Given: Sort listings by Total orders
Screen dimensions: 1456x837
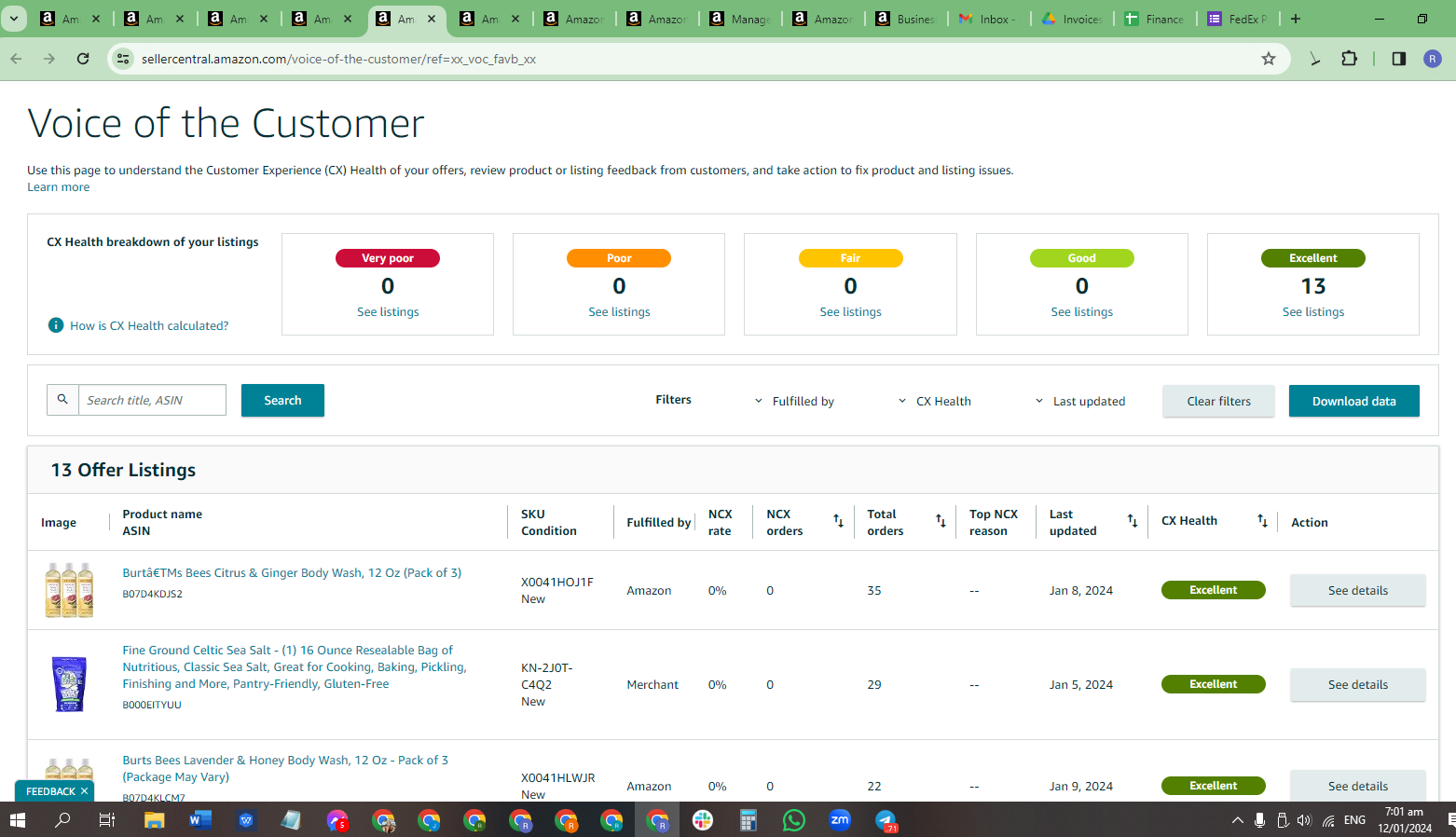Looking at the screenshot, I should coord(941,521).
